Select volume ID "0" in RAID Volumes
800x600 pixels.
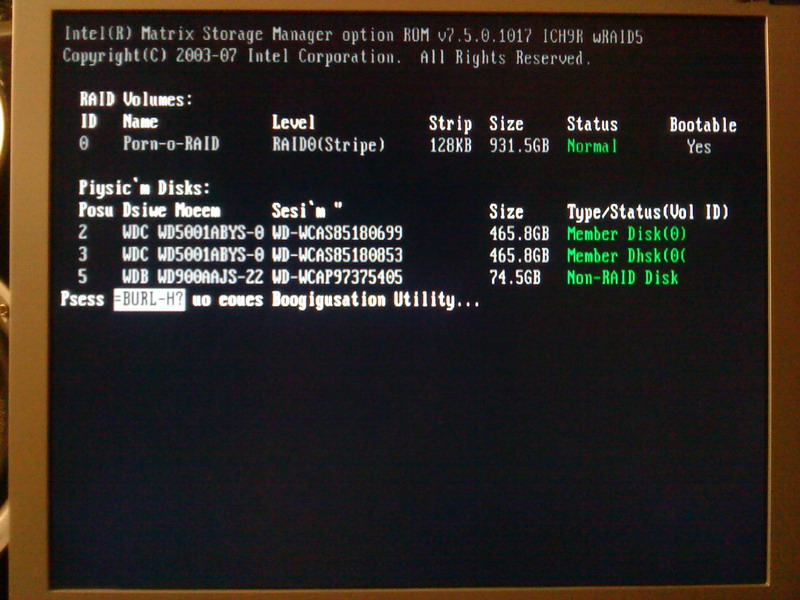click(84, 143)
